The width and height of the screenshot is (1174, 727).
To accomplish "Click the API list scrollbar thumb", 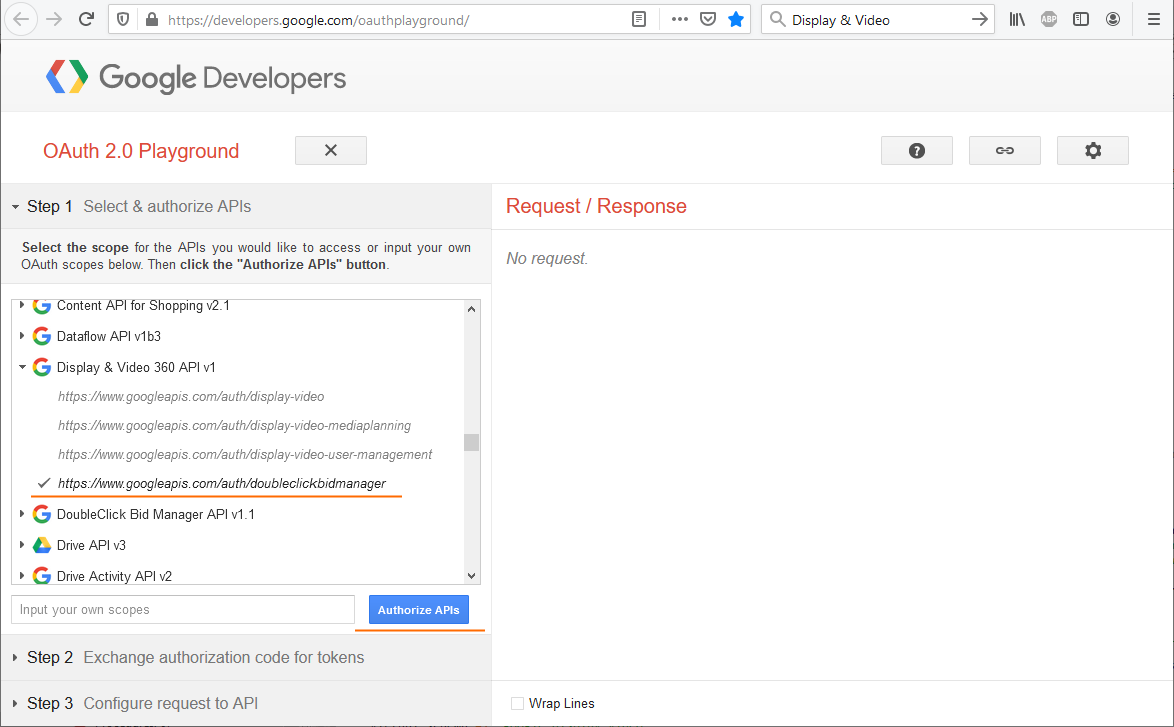I will [471, 442].
